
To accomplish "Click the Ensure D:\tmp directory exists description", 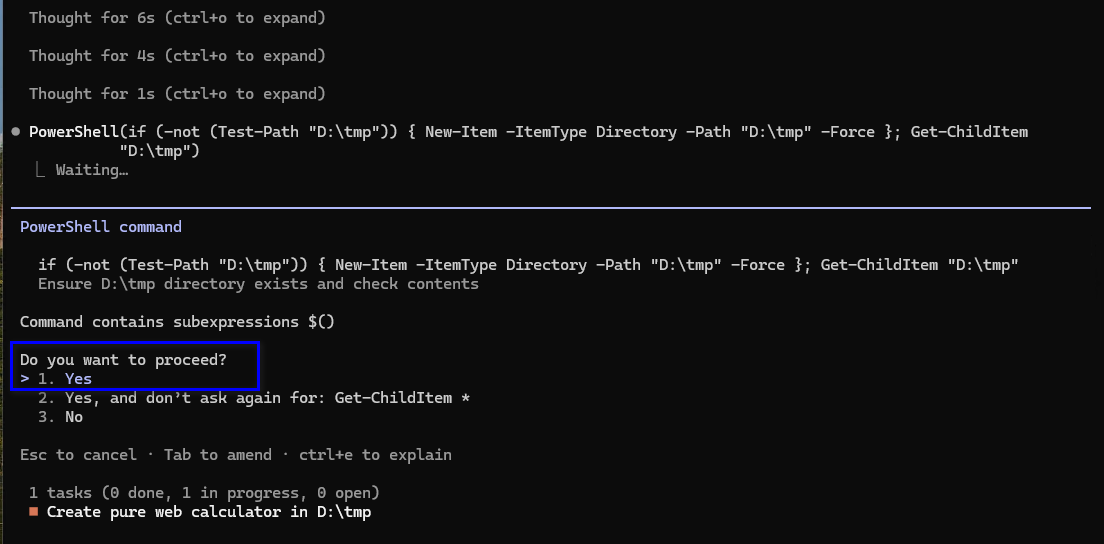I will [258, 284].
